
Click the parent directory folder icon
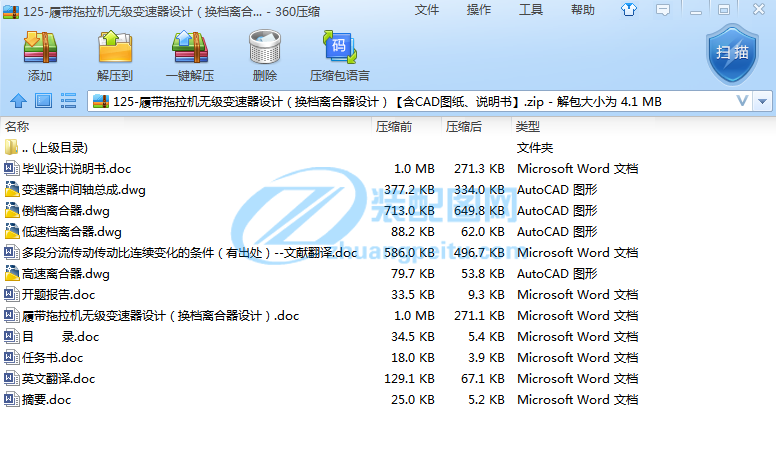pyautogui.click(x=11, y=147)
